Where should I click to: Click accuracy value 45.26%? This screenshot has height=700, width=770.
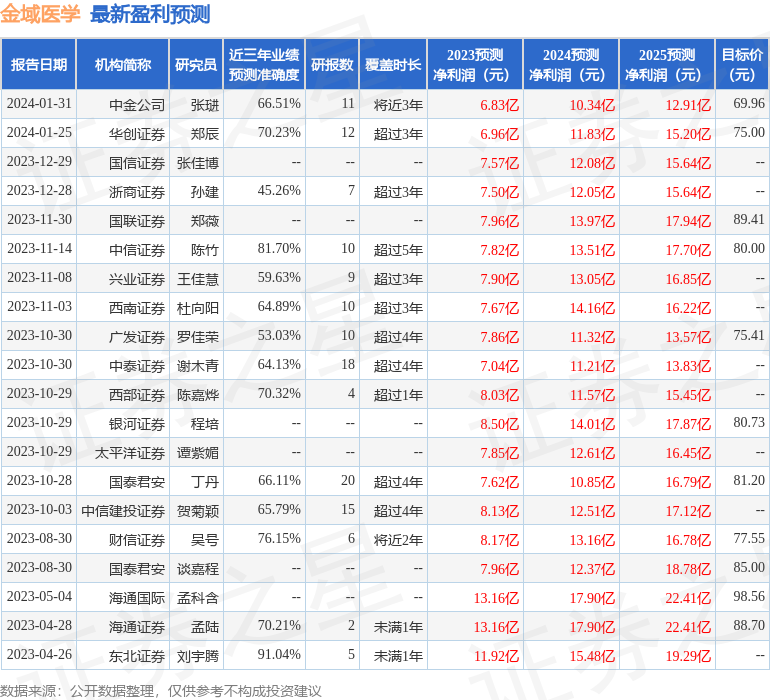pyautogui.click(x=279, y=191)
